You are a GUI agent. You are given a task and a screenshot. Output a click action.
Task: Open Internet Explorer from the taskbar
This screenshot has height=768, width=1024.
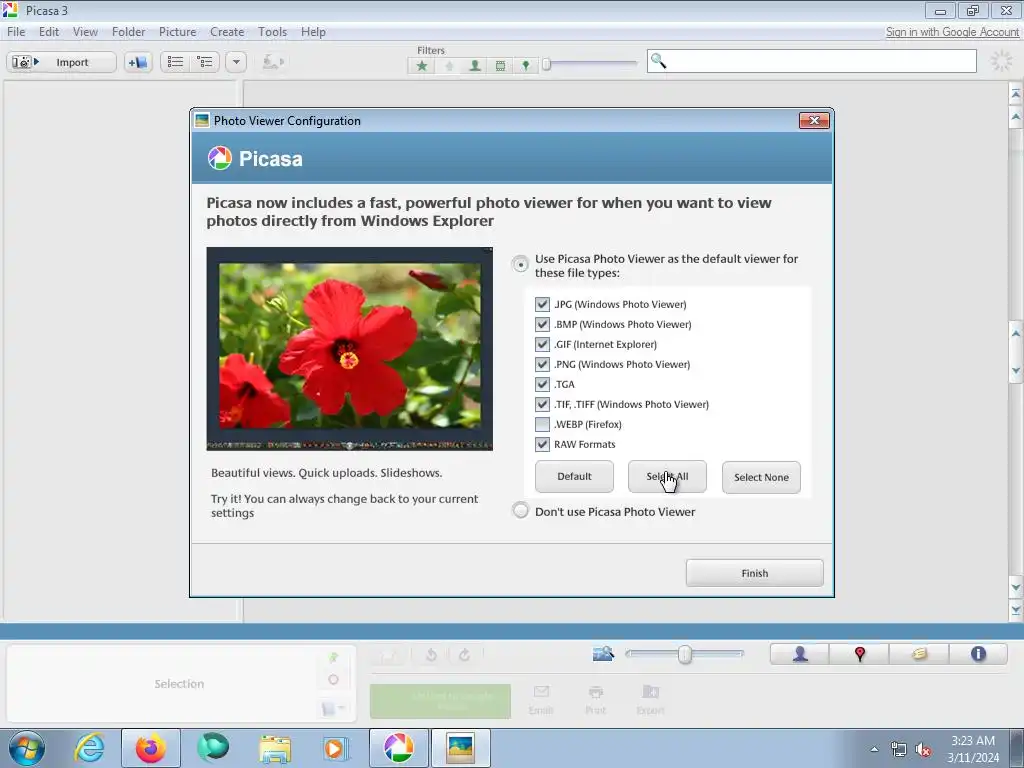(x=89, y=748)
